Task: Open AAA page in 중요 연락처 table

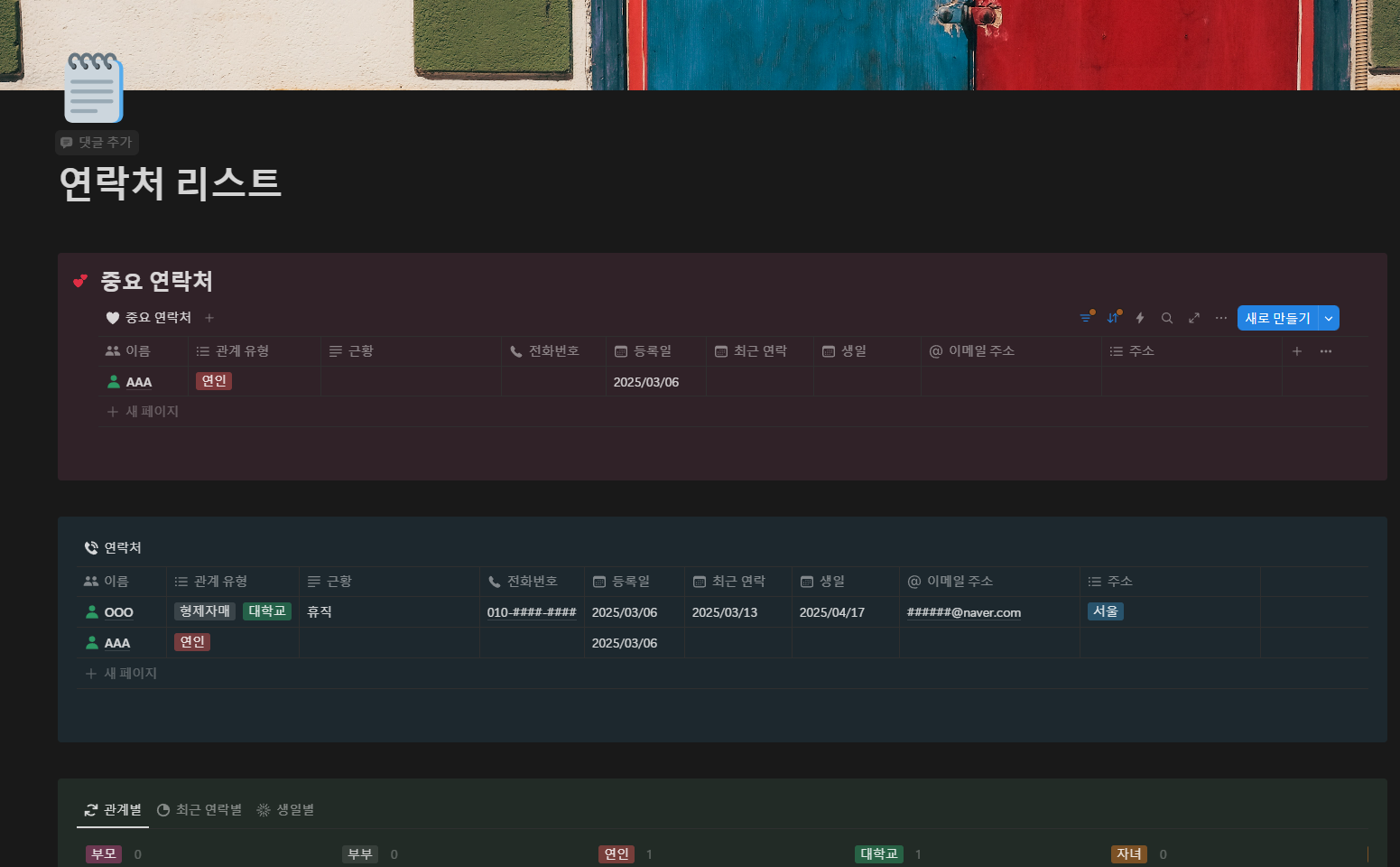Action: [139, 382]
